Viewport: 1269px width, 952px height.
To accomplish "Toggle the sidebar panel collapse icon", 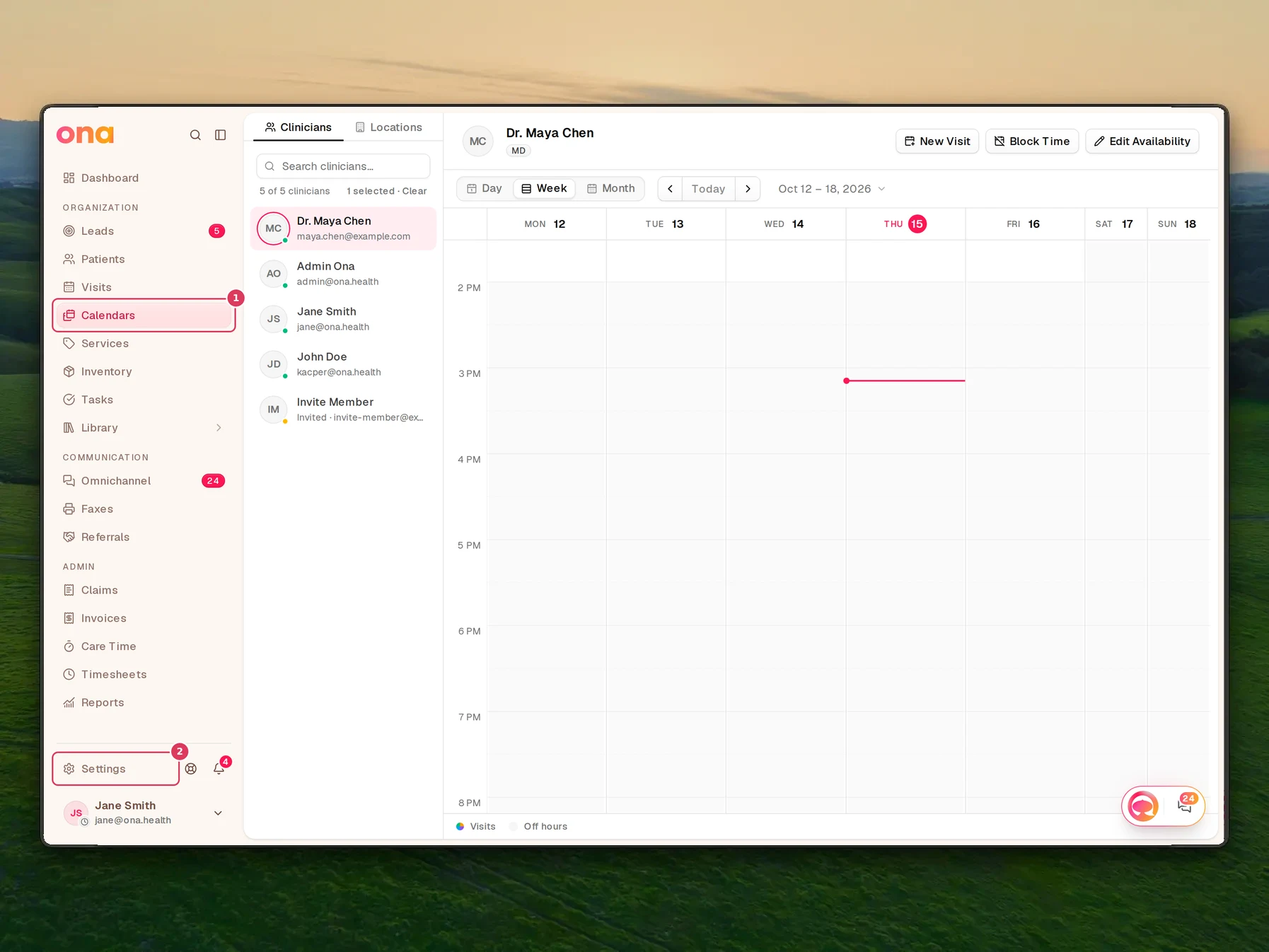I will [221, 135].
